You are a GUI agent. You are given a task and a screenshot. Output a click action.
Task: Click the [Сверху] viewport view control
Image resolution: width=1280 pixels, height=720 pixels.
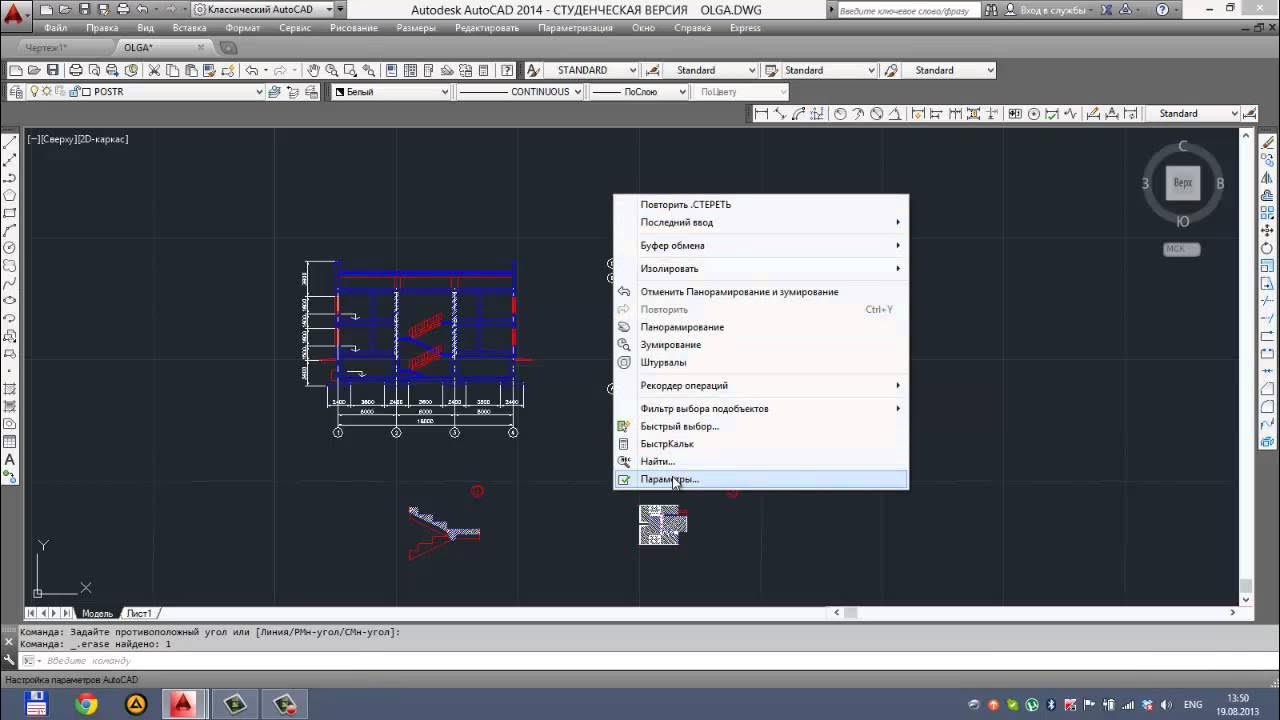(58, 139)
